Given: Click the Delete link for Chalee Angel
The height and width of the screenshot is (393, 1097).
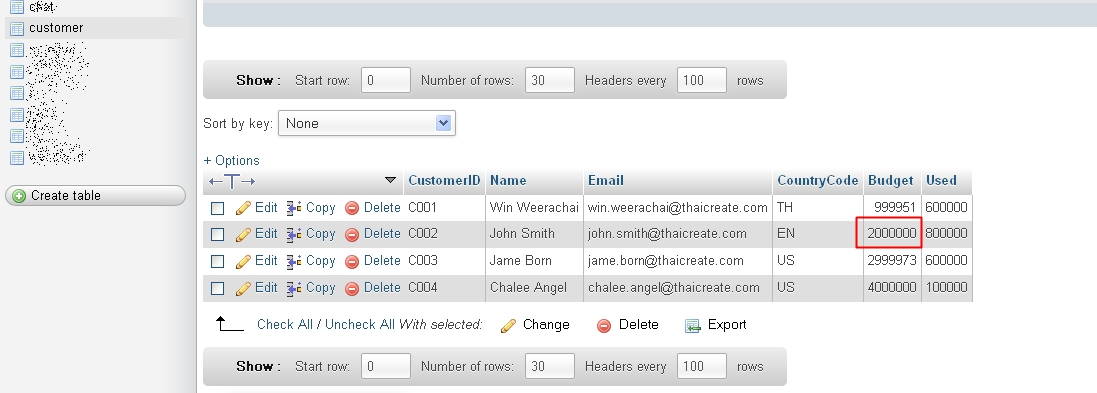Looking at the screenshot, I should (x=382, y=287).
